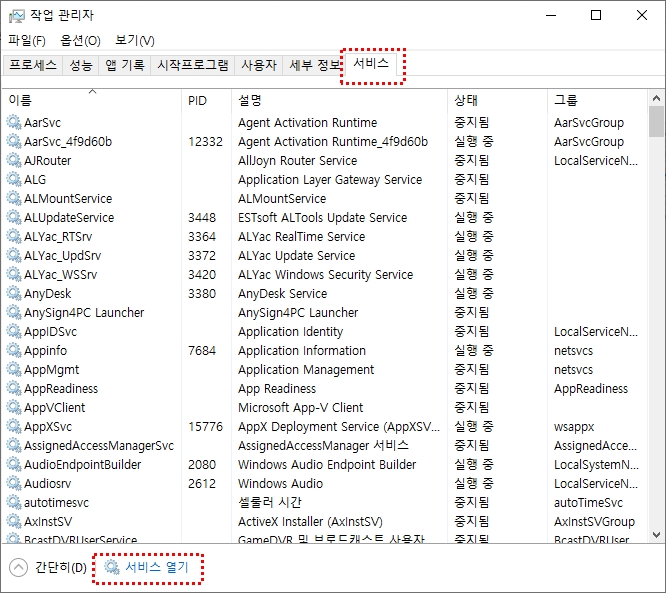Select PID 12332 cell

point(206,141)
